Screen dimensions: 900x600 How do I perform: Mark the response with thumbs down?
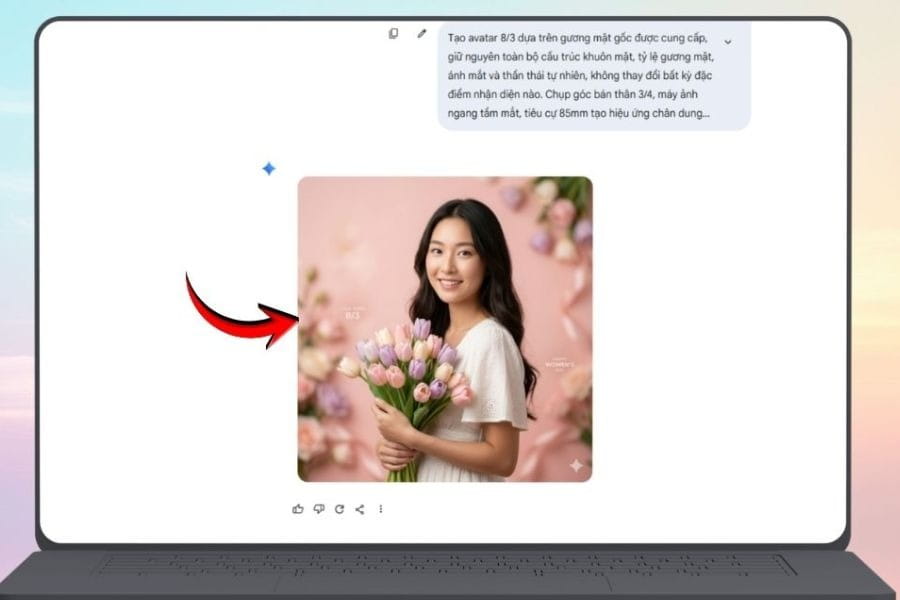[x=319, y=509]
